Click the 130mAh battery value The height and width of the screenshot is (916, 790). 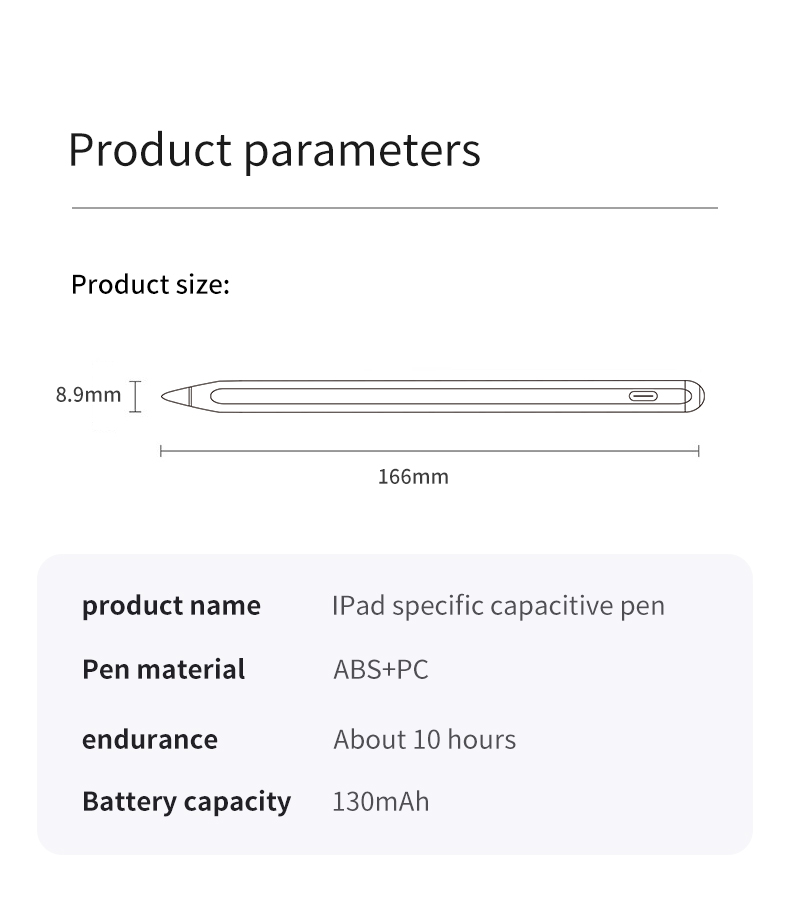380,801
